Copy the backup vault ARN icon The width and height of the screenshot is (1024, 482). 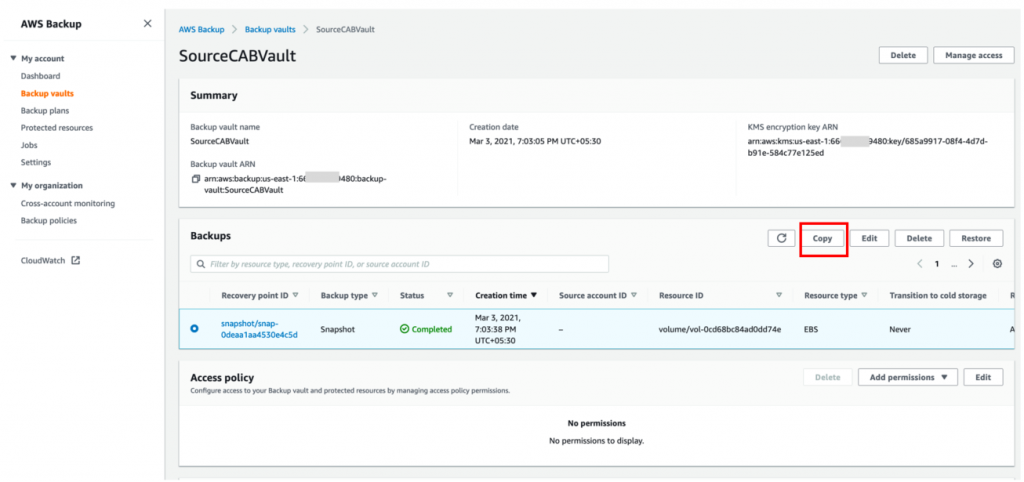pyautogui.click(x=195, y=178)
